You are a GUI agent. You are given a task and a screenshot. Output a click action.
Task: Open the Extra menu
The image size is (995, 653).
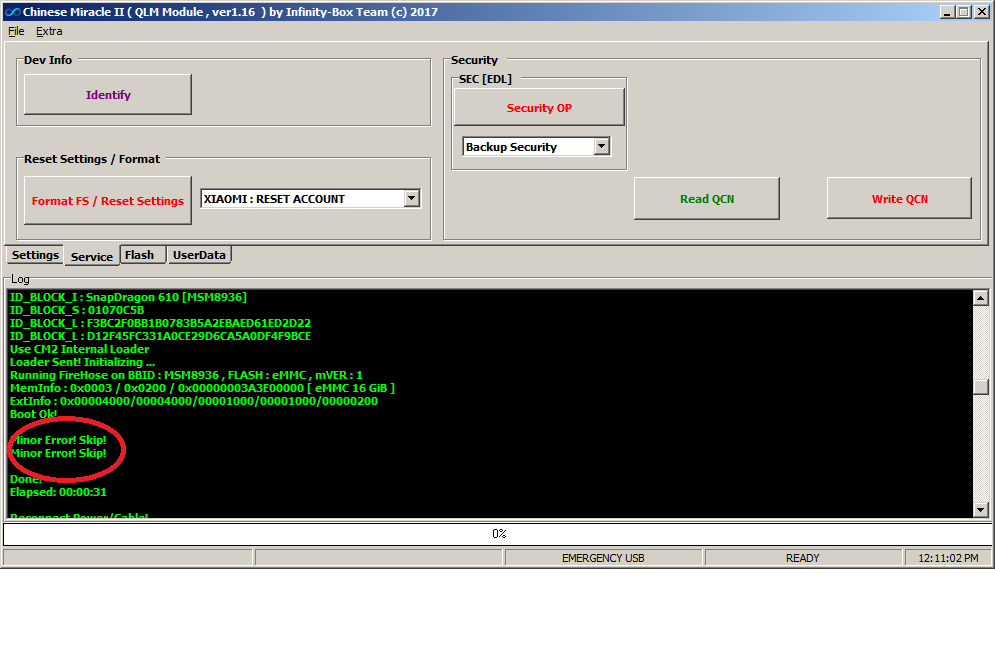pyautogui.click(x=49, y=31)
